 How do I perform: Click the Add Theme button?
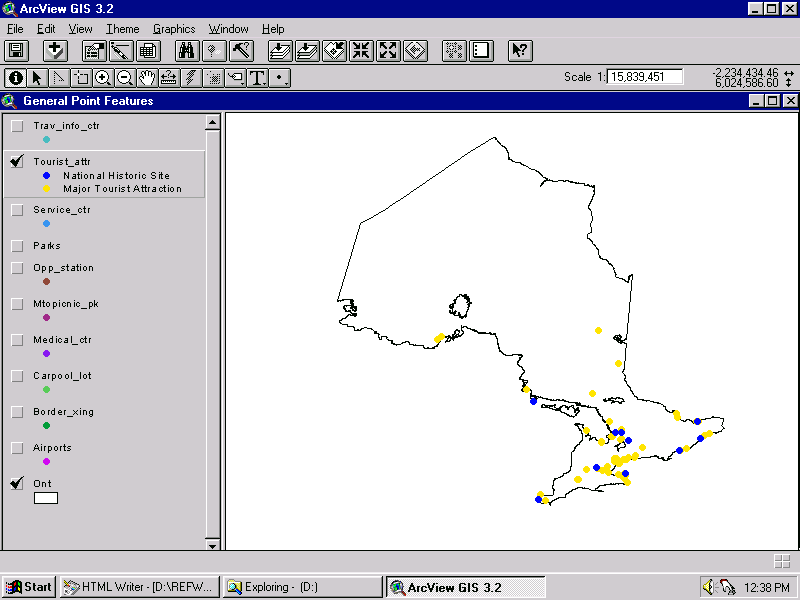pyautogui.click(x=55, y=51)
